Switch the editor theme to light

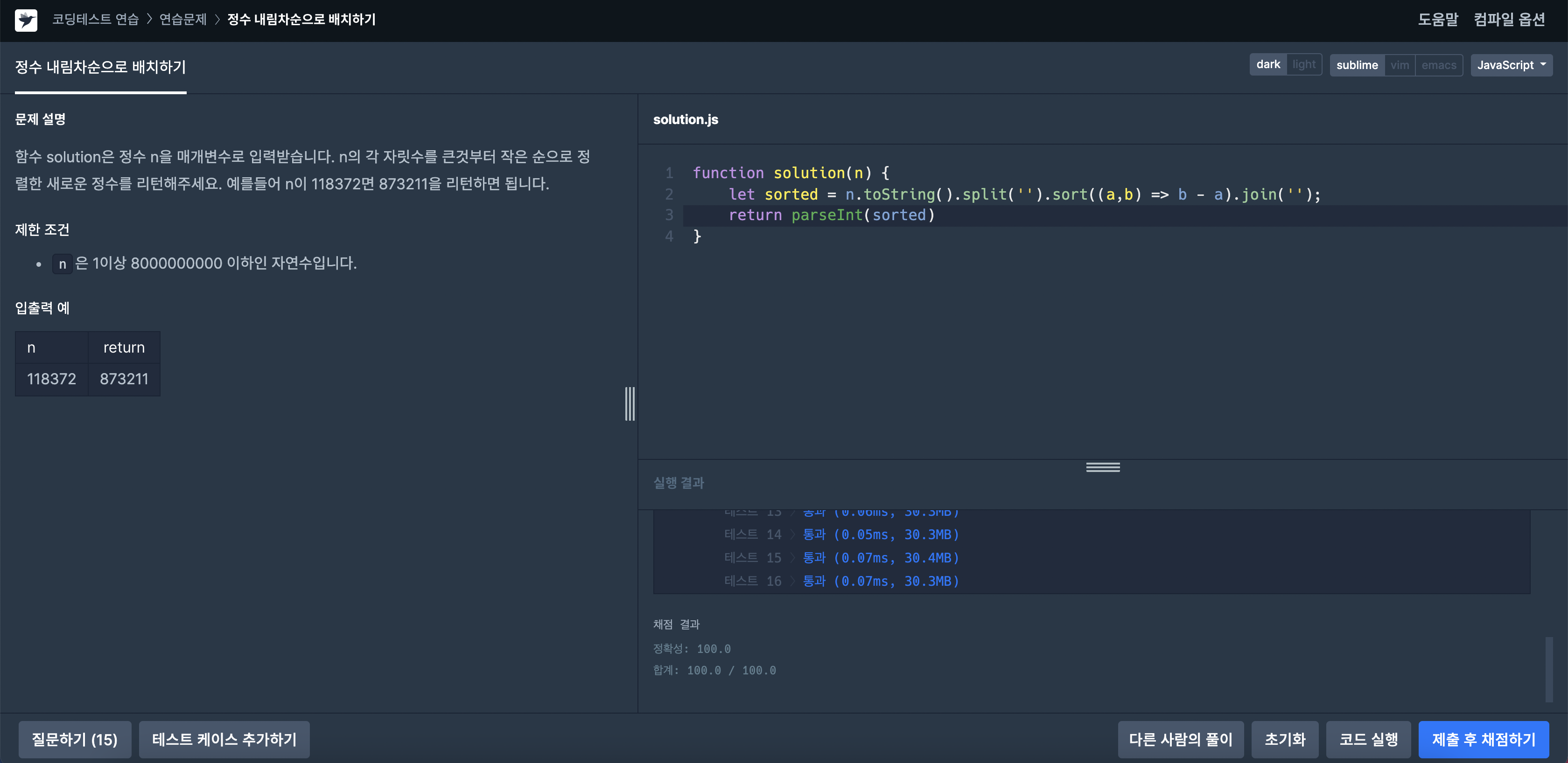click(1304, 64)
